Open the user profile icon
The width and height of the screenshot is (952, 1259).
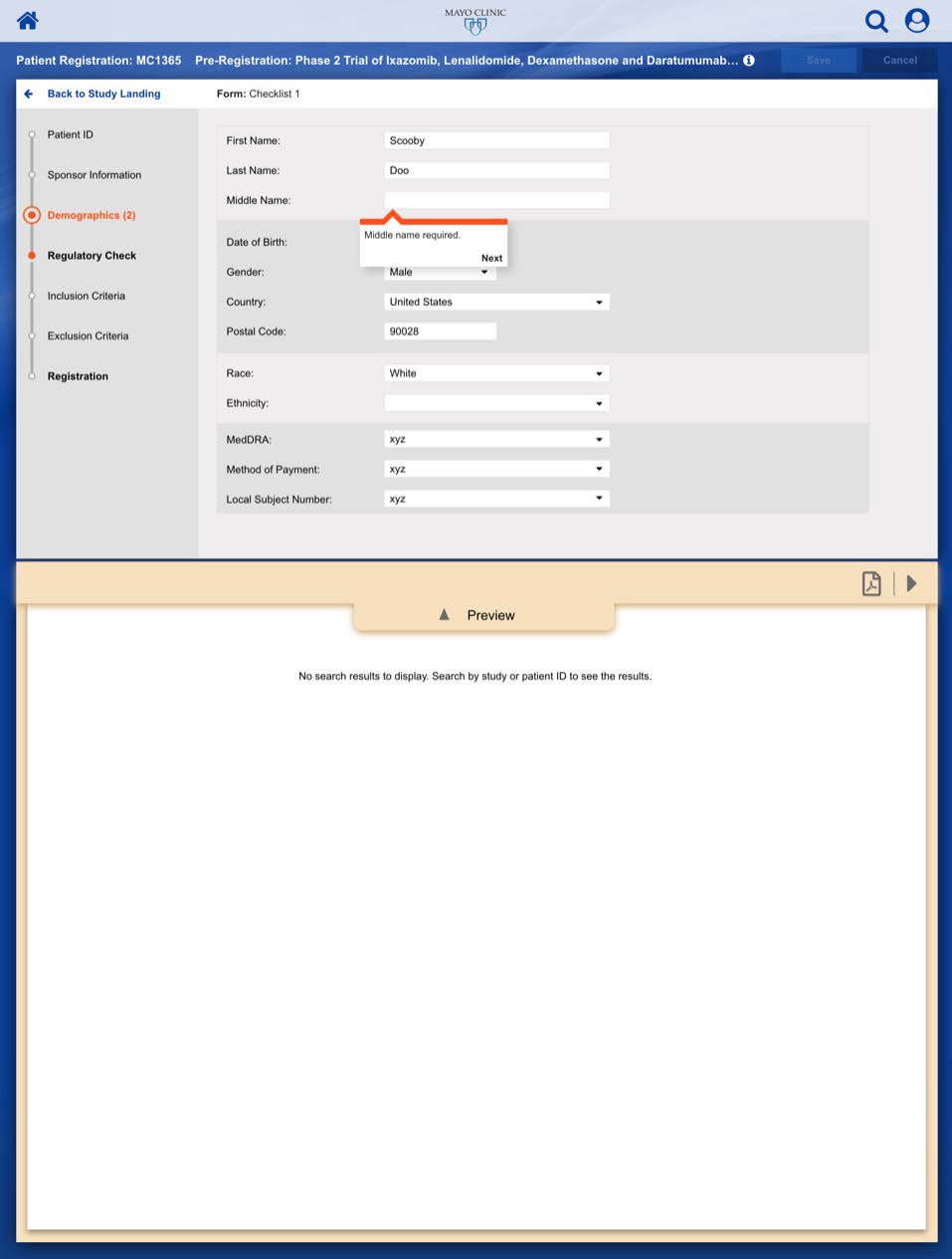[x=917, y=21]
